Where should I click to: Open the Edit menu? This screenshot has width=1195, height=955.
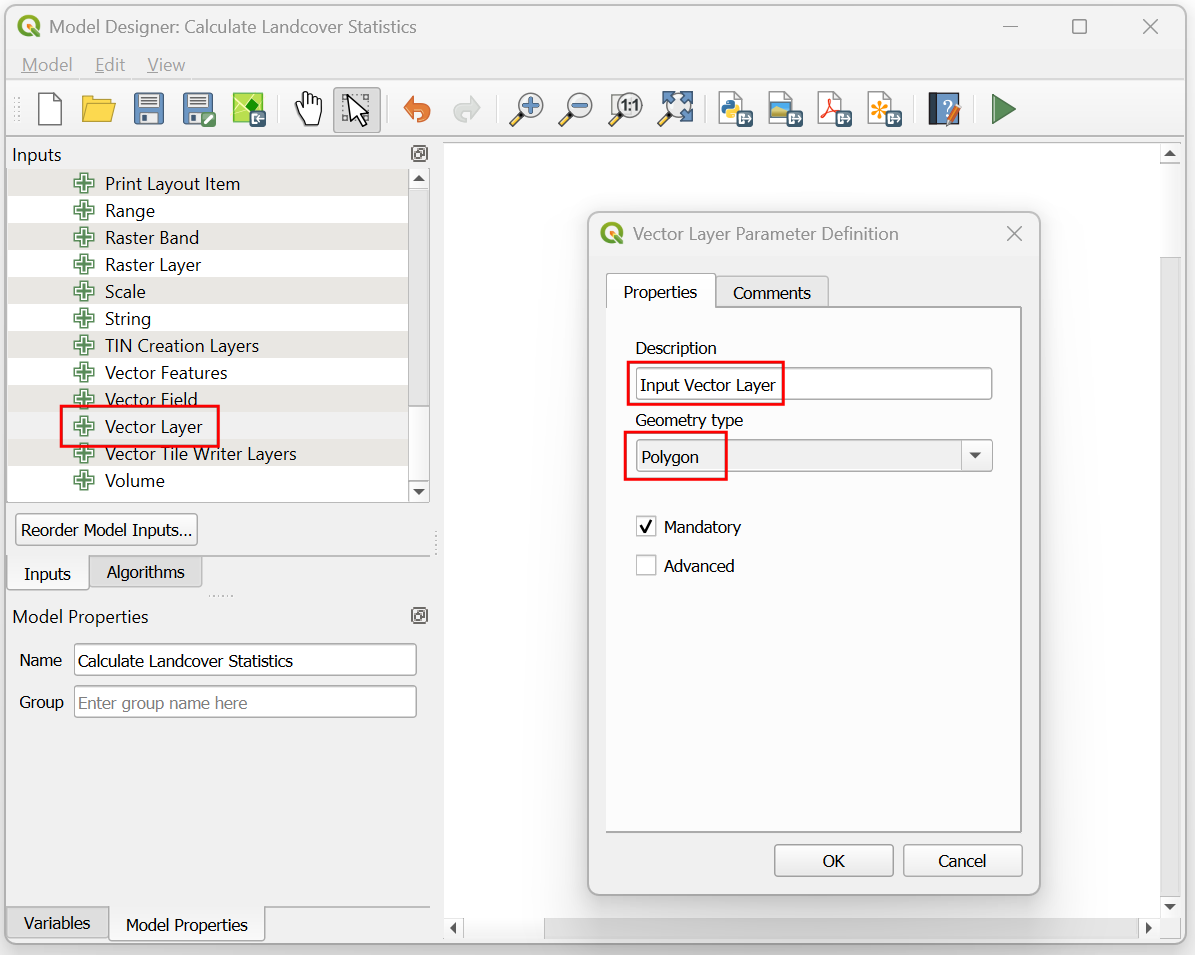pyautogui.click(x=110, y=65)
